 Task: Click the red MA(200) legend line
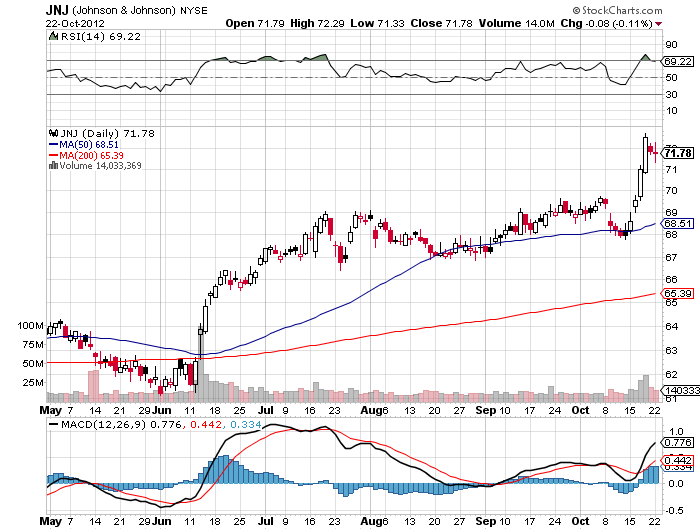[53, 154]
